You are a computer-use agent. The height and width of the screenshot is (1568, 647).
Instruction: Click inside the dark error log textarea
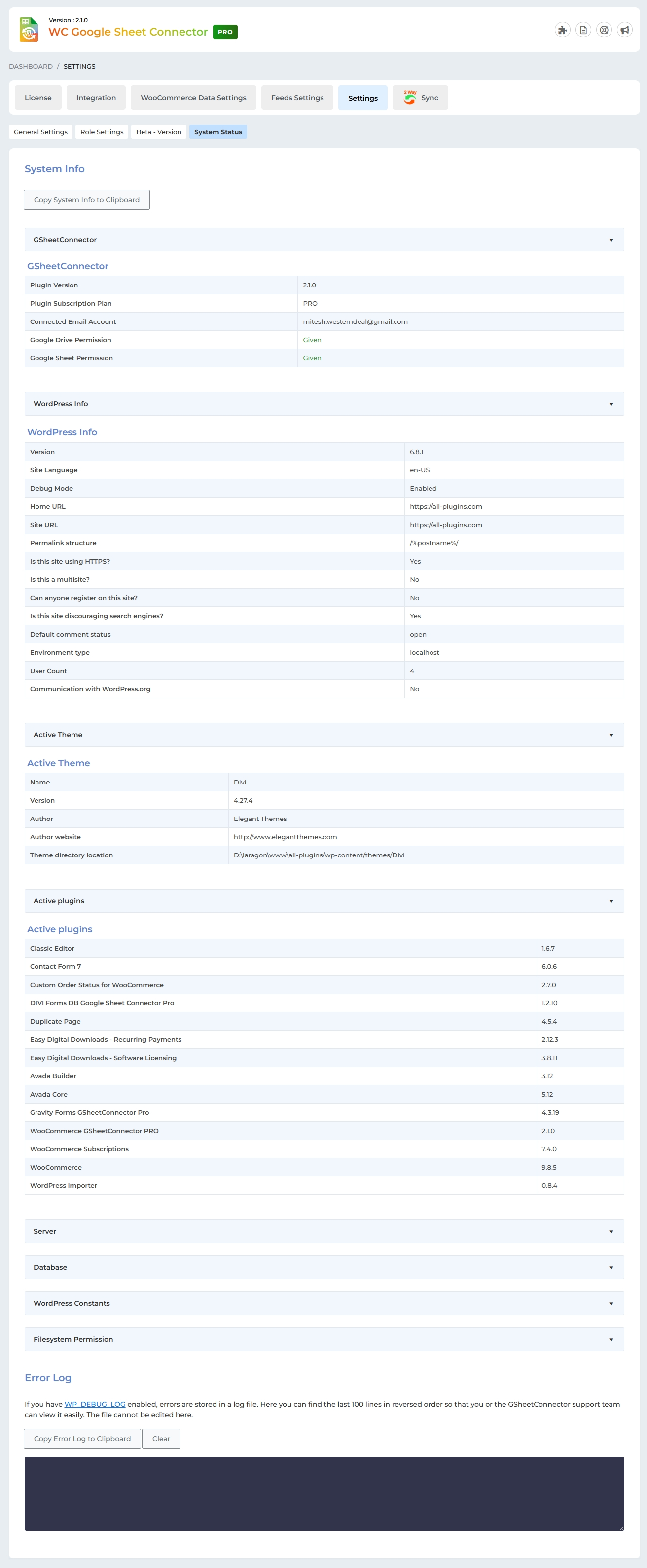point(324,1493)
